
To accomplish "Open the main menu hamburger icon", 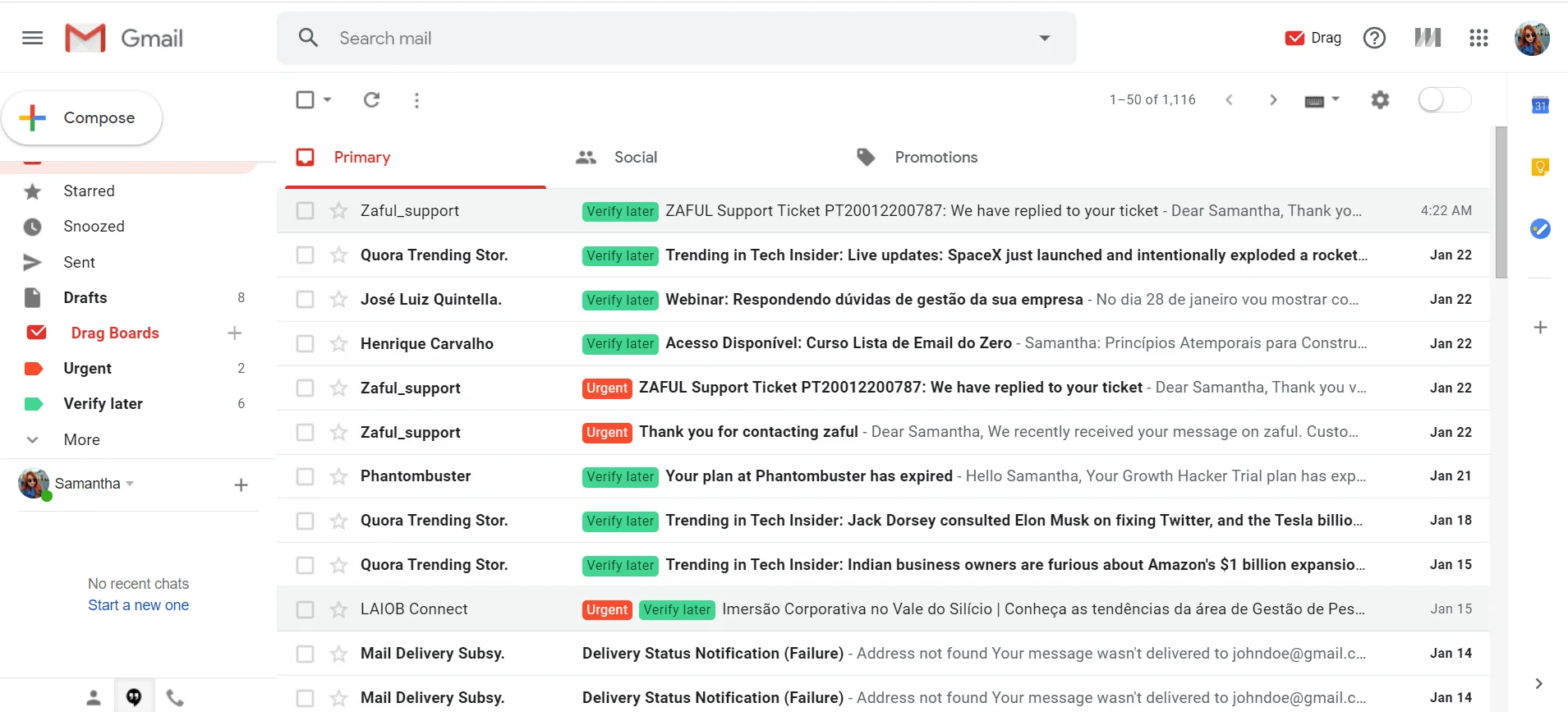I will point(33,38).
